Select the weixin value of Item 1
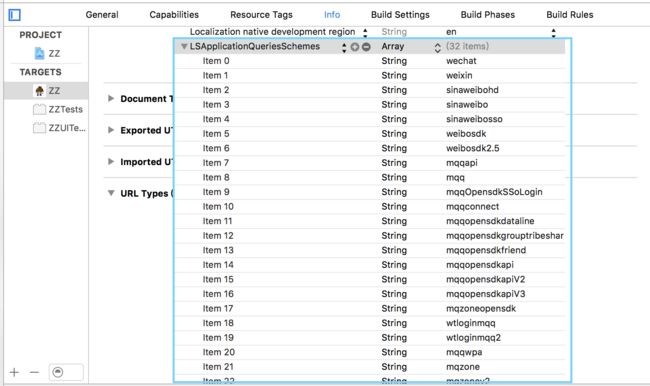The width and height of the screenshot is (650, 386). point(459,75)
